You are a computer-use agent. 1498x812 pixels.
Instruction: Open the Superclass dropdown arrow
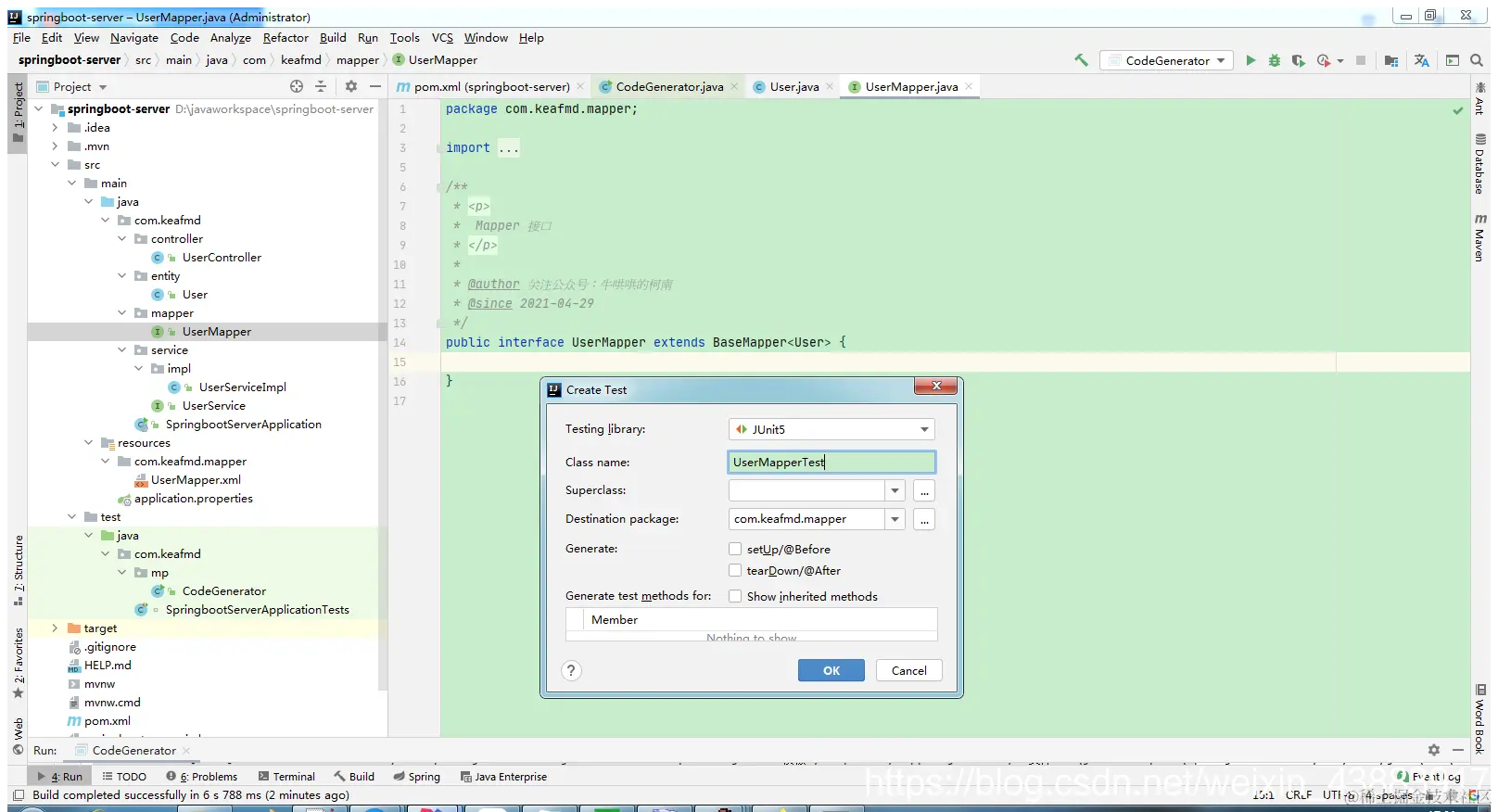coord(895,490)
